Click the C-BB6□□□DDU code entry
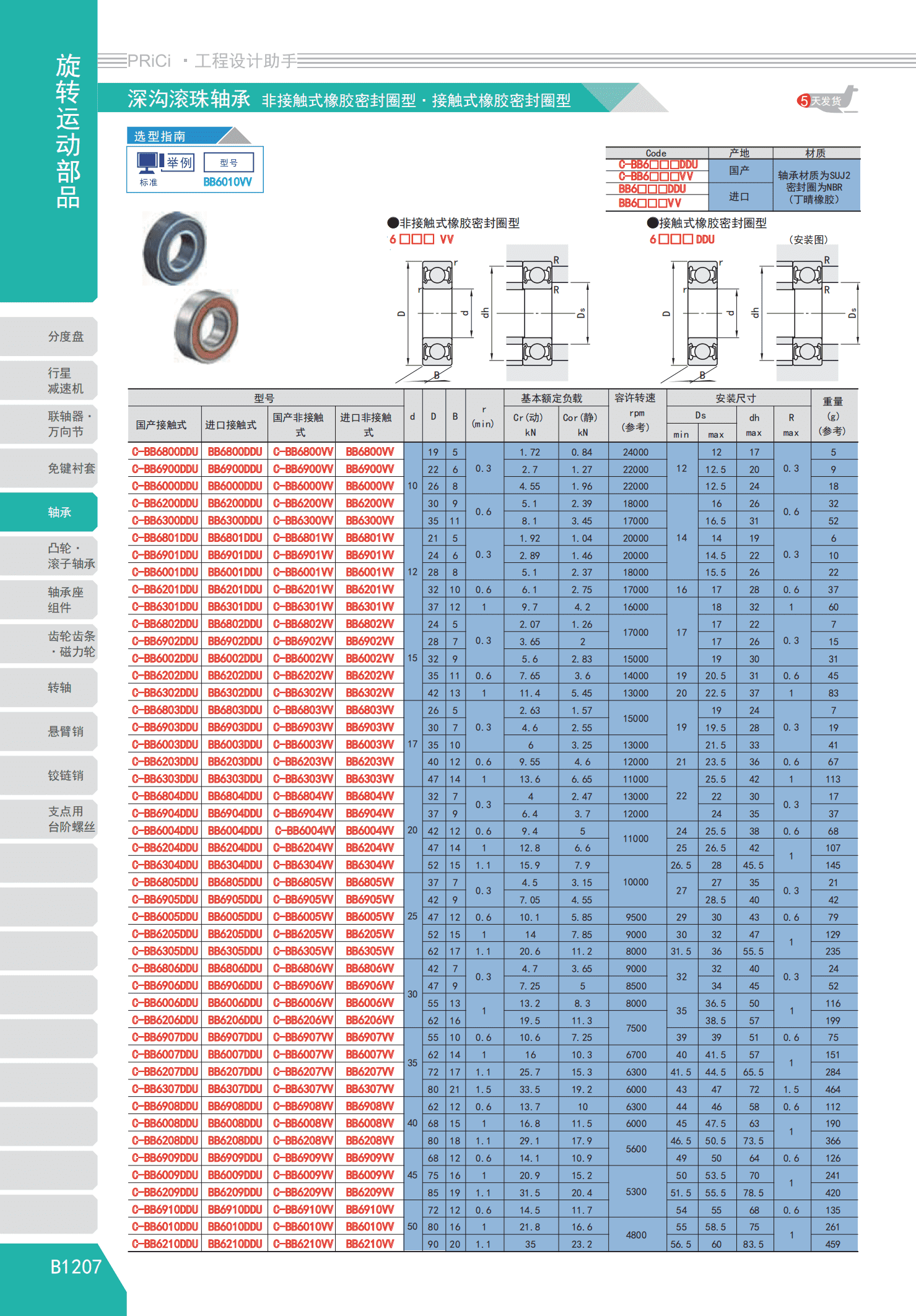The image size is (916, 1316). point(658,165)
